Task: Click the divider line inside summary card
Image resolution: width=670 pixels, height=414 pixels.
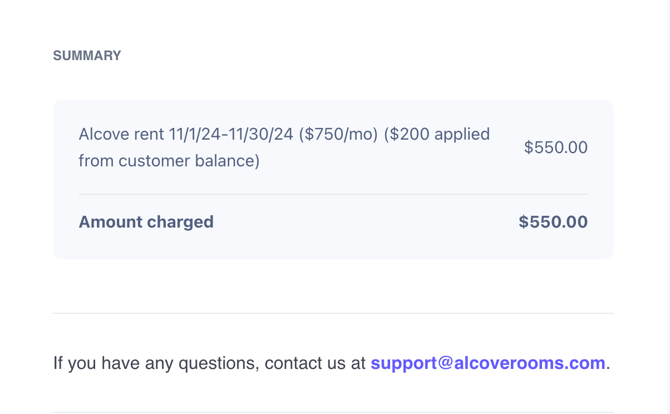Action: point(333,194)
